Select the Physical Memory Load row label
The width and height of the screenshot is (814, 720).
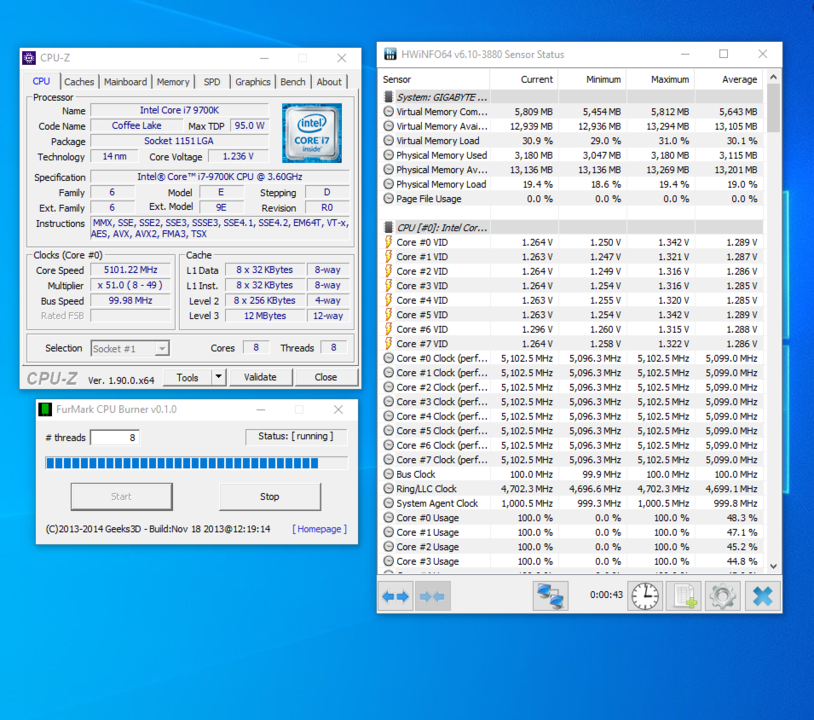coord(441,184)
